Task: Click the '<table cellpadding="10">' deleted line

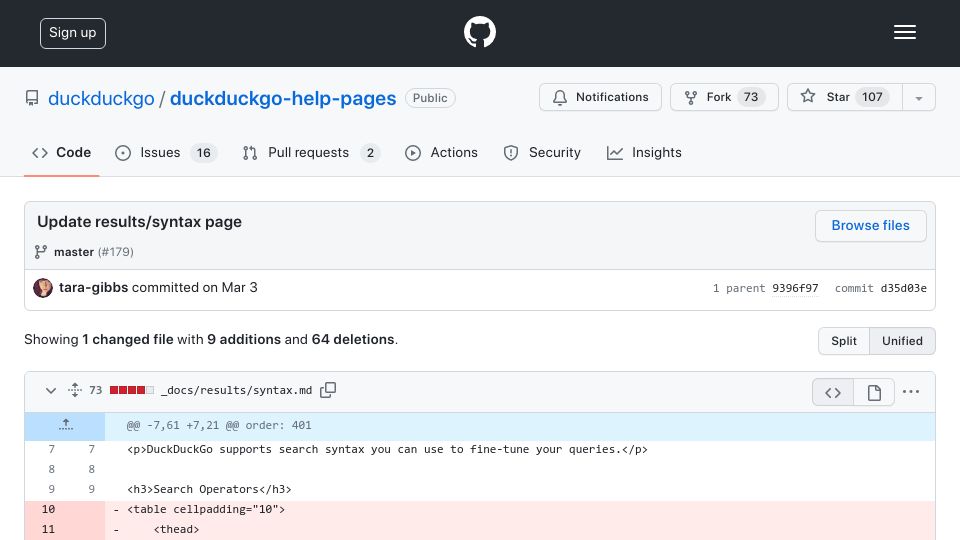Action: pyautogui.click(x=206, y=509)
